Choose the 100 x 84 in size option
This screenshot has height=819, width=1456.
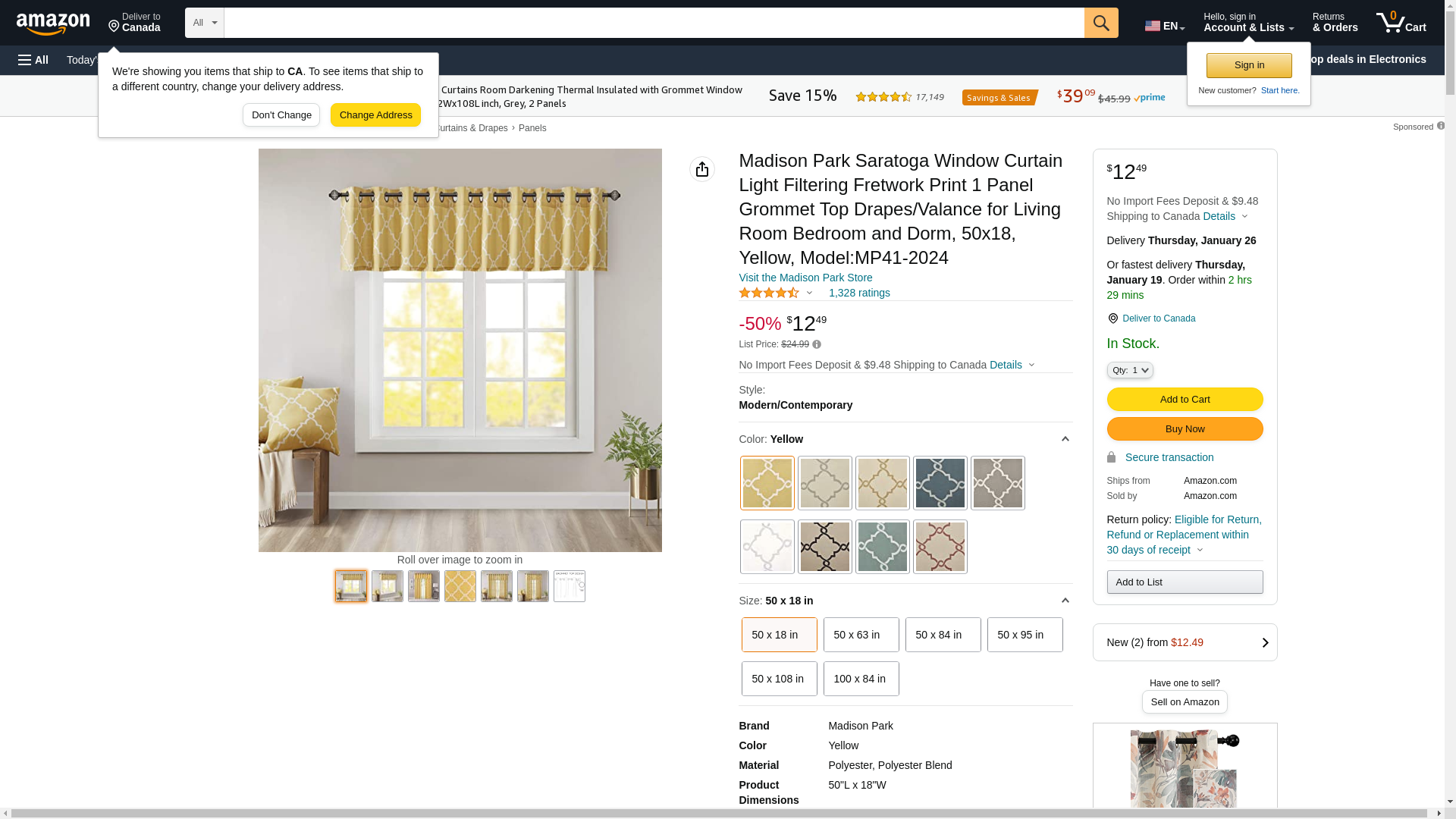[x=861, y=679]
